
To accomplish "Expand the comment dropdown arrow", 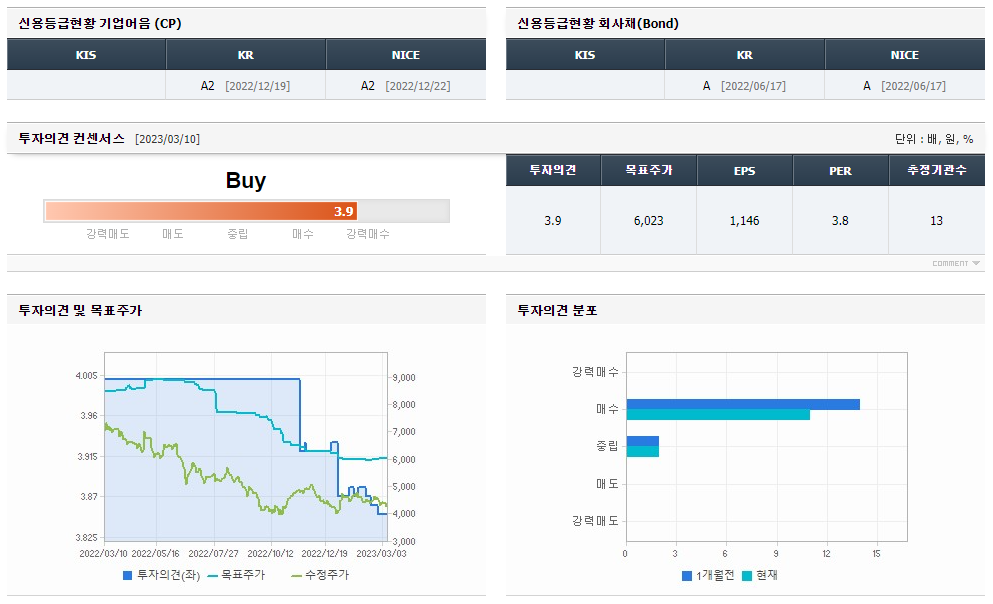I will [x=976, y=263].
